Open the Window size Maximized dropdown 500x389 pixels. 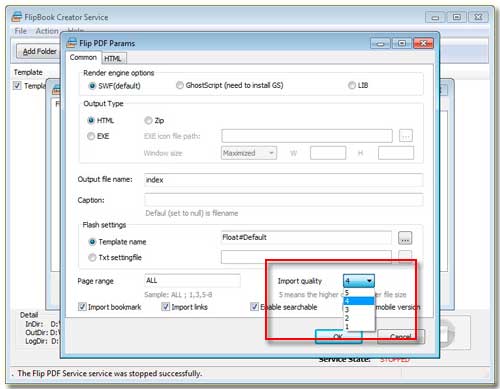(249, 153)
